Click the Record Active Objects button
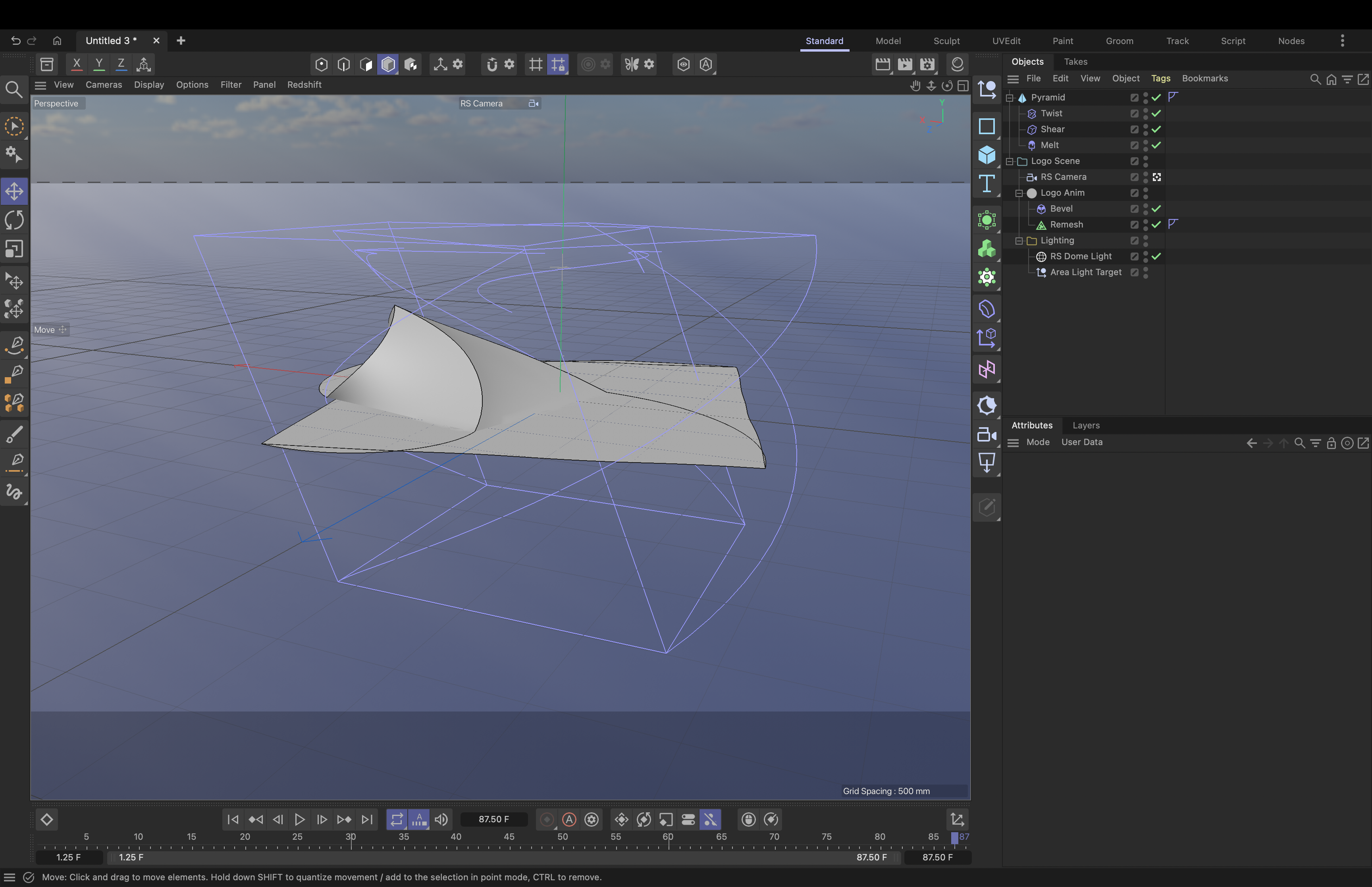The image size is (1372, 887). 547,820
